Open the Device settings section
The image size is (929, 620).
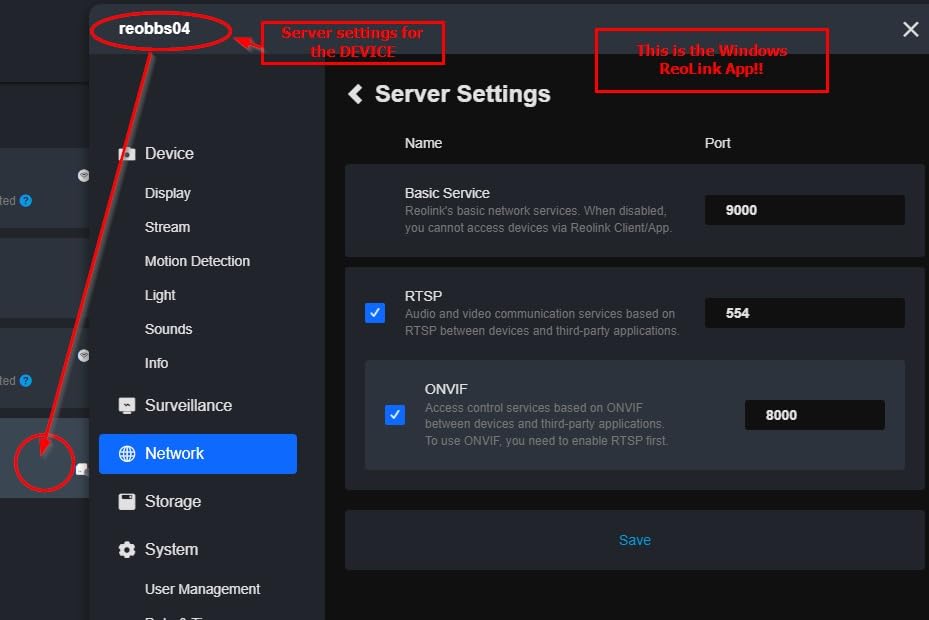coord(169,154)
